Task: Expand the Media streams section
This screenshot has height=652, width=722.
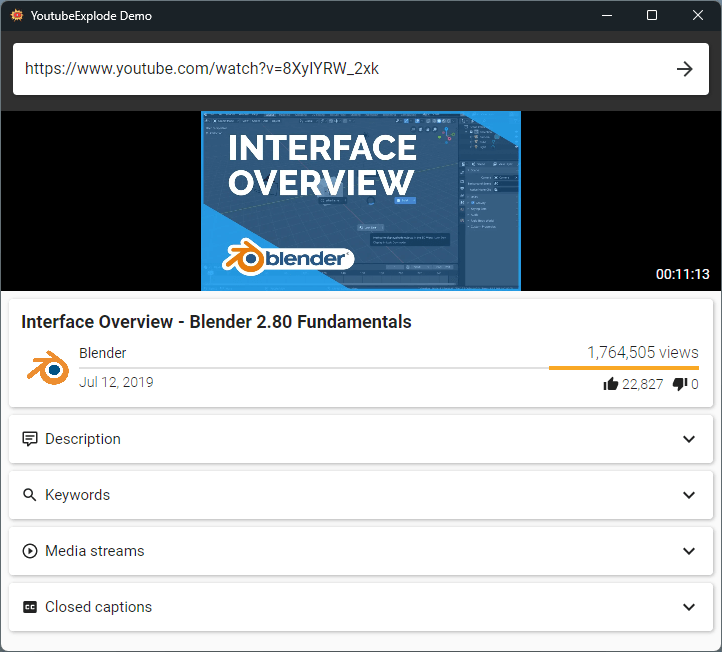Action: click(x=361, y=551)
